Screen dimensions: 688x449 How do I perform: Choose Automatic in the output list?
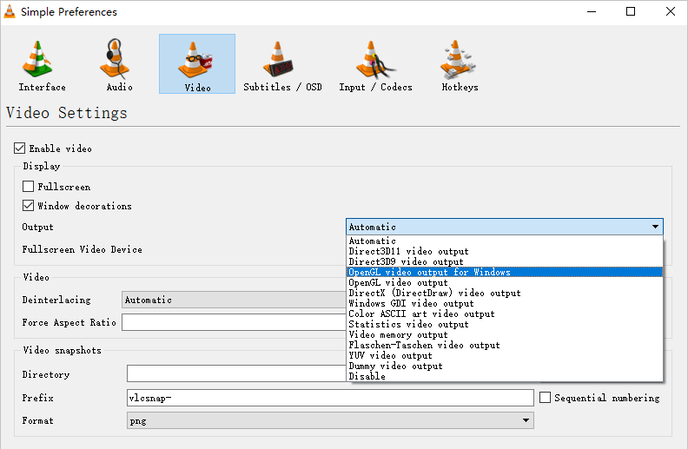tap(505, 241)
